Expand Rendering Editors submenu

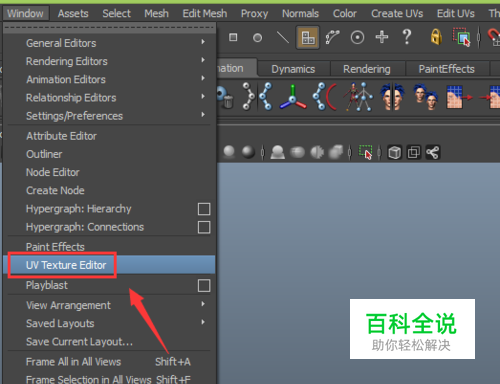(109, 61)
